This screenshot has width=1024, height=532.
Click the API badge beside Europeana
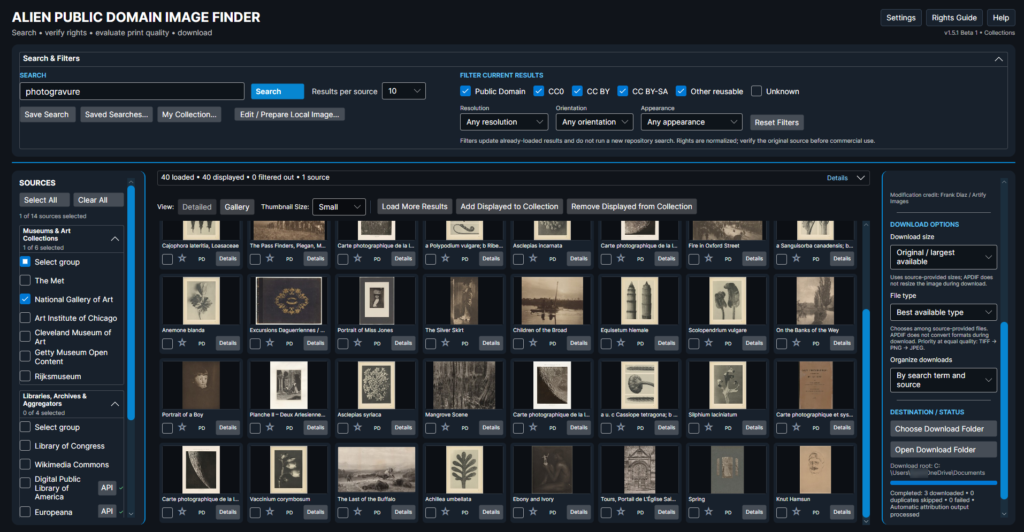point(107,511)
